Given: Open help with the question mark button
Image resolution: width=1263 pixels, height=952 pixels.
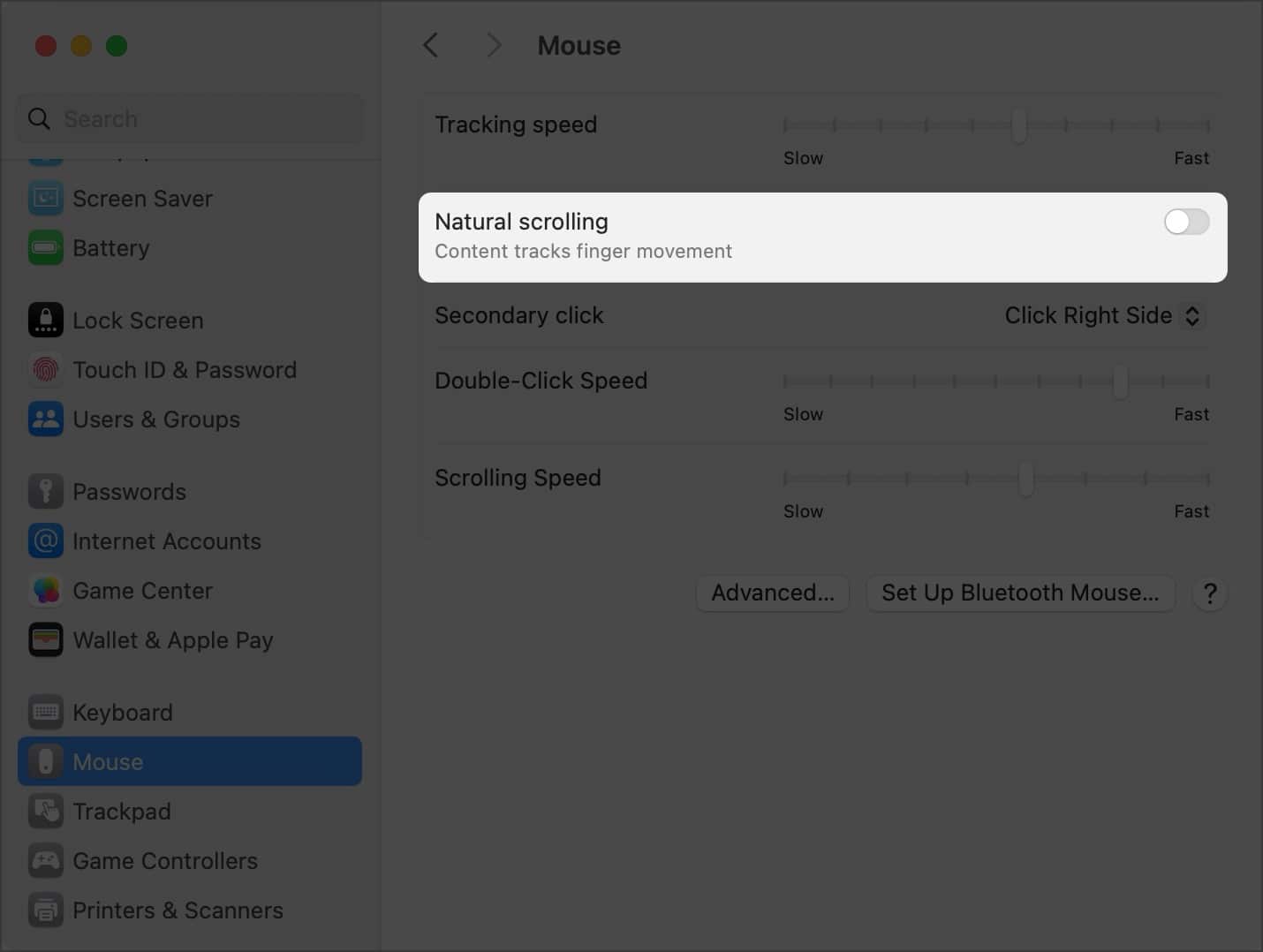Looking at the screenshot, I should tap(1210, 593).
